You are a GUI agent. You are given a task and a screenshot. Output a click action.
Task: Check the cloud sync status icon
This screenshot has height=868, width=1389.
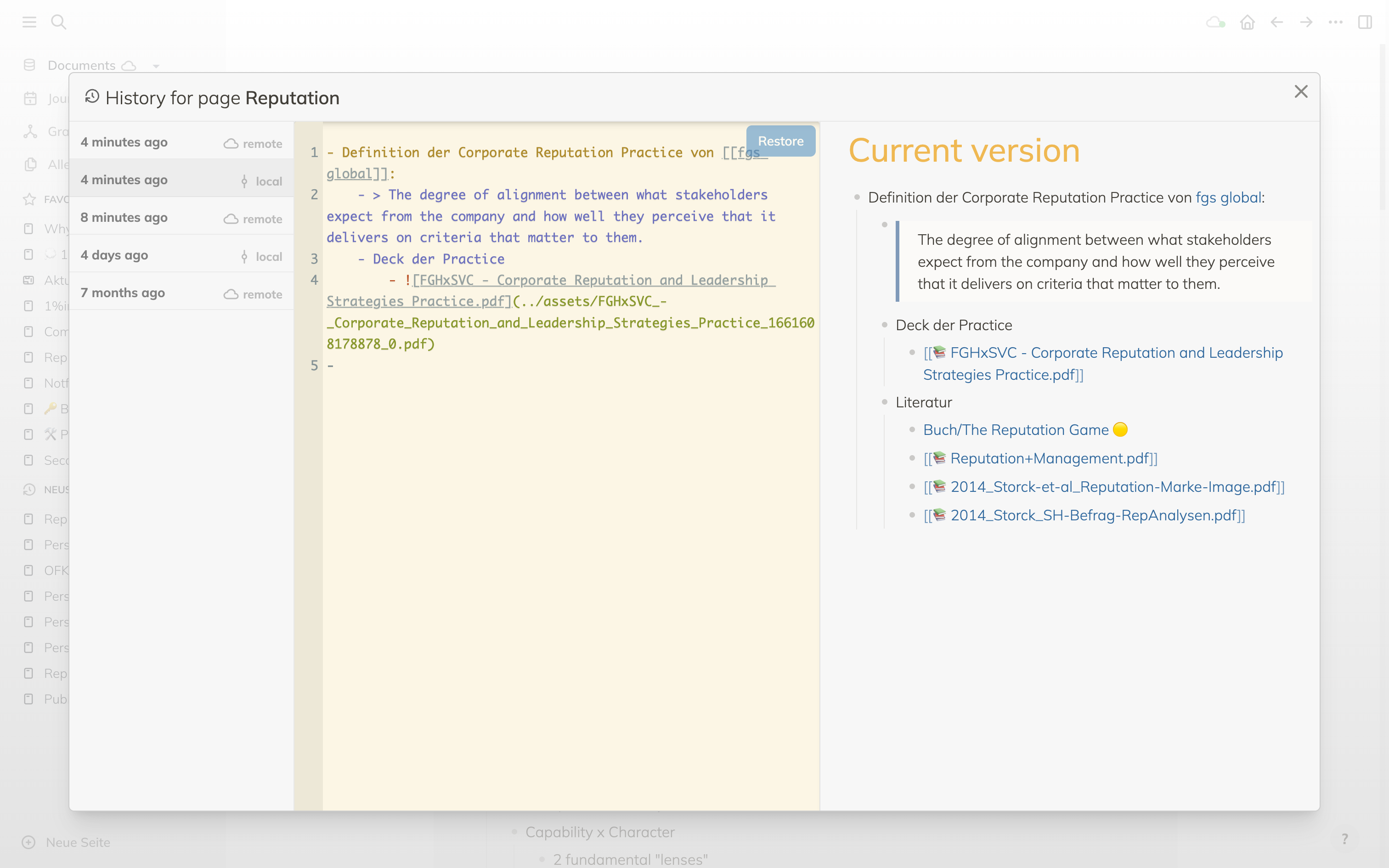point(1215,23)
